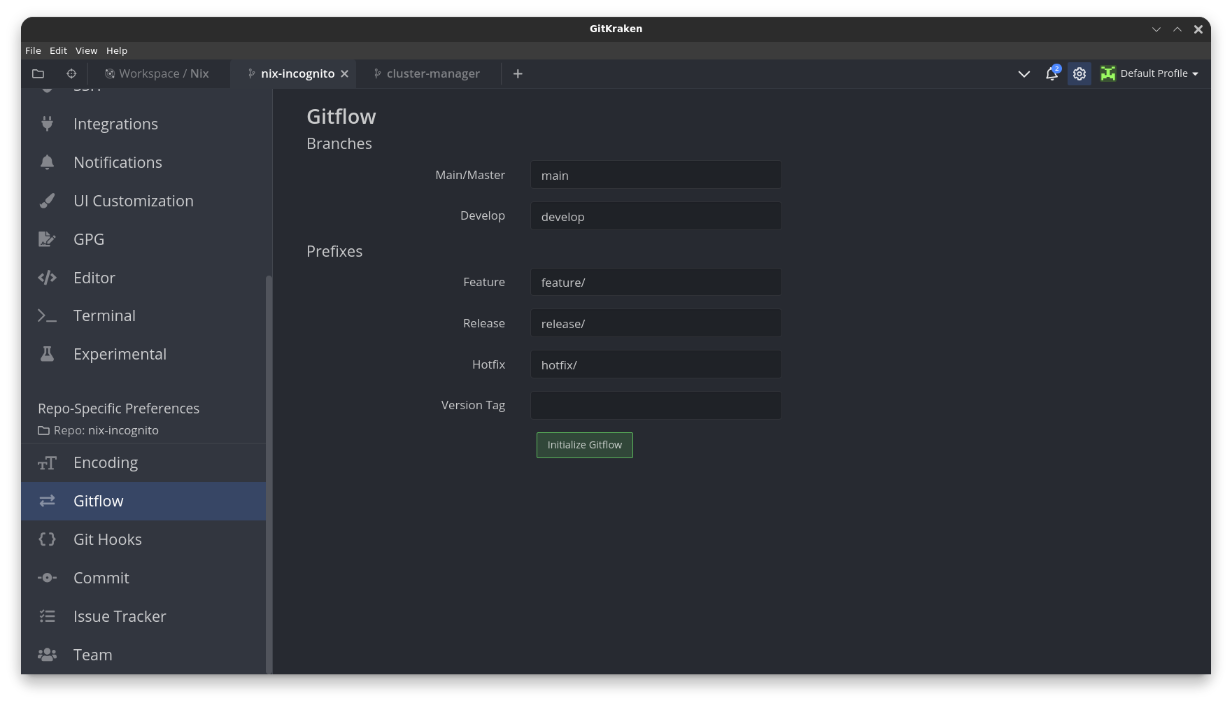
Task: Click the notifications bell with badge
Action: (1051, 73)
